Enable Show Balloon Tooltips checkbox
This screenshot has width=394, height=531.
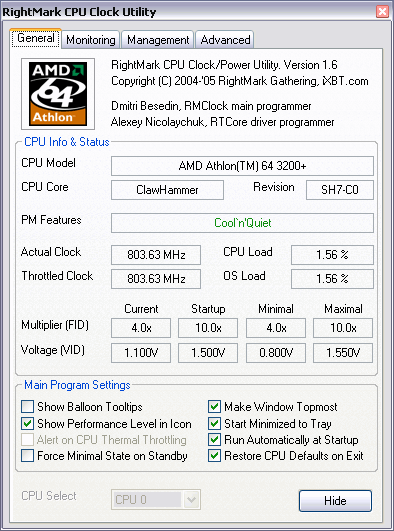pyautogui.click(x=27, y=406)
